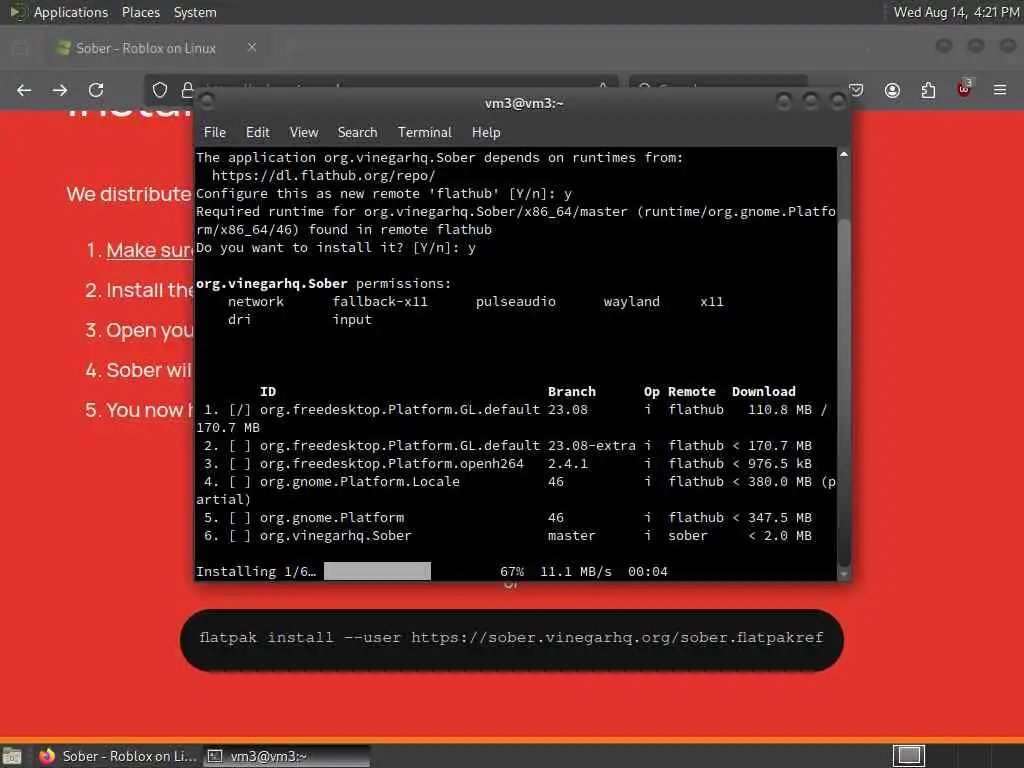Screen dimensions: 1024x768
Task: Open the Applications panel menu
Action: click(71, 12)
